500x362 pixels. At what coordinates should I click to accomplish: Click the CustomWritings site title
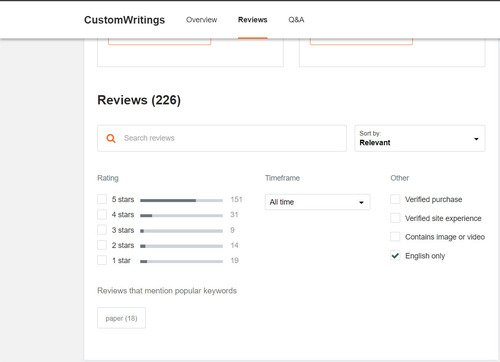[124, 20]
